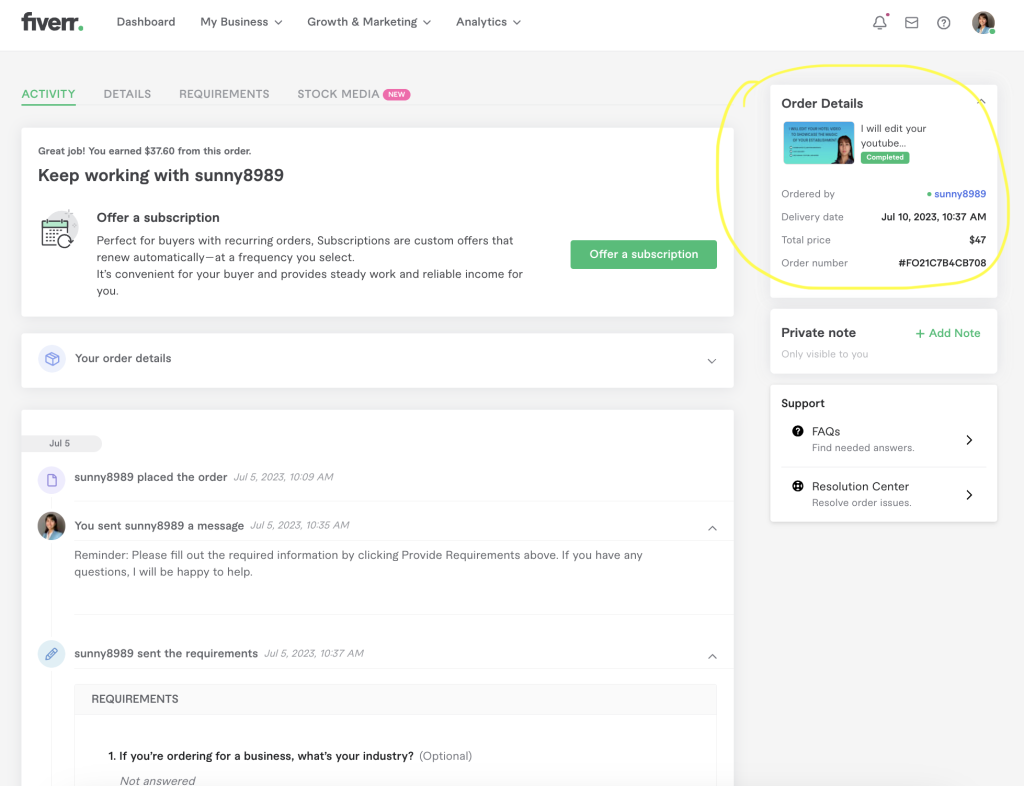Open the notifications bell icon
The height and width of the screenshot is (786, 1024).
click(880, 22)
